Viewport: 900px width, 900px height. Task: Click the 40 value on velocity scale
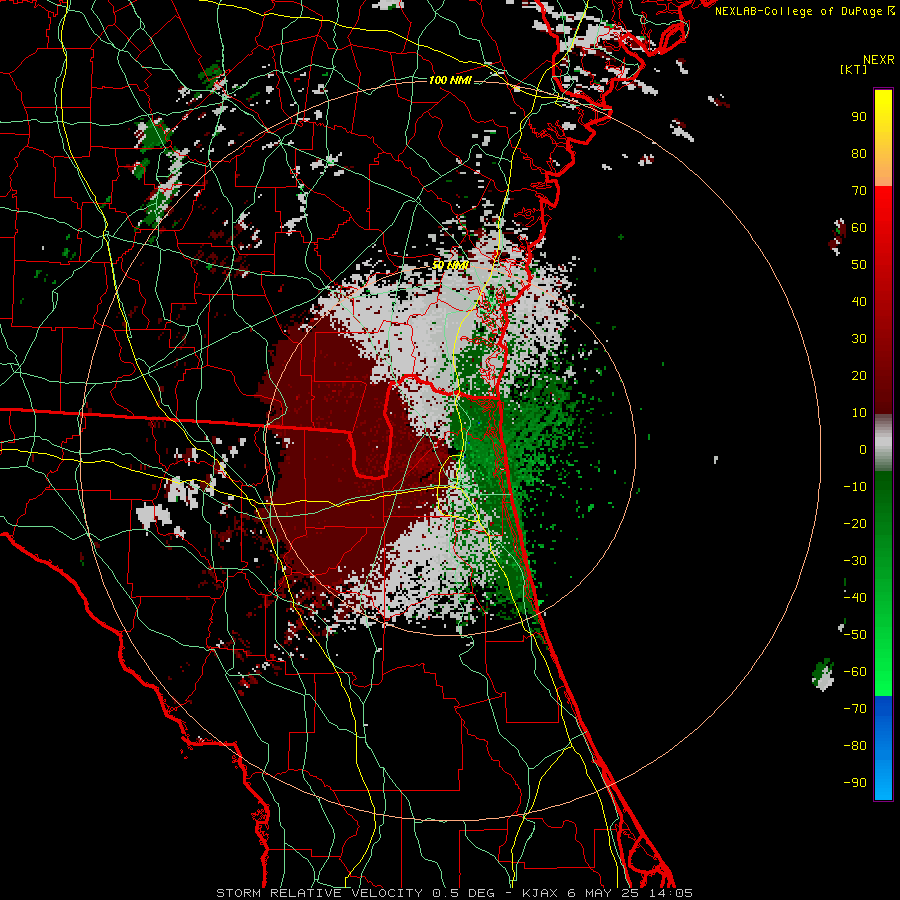pos(859,301)
